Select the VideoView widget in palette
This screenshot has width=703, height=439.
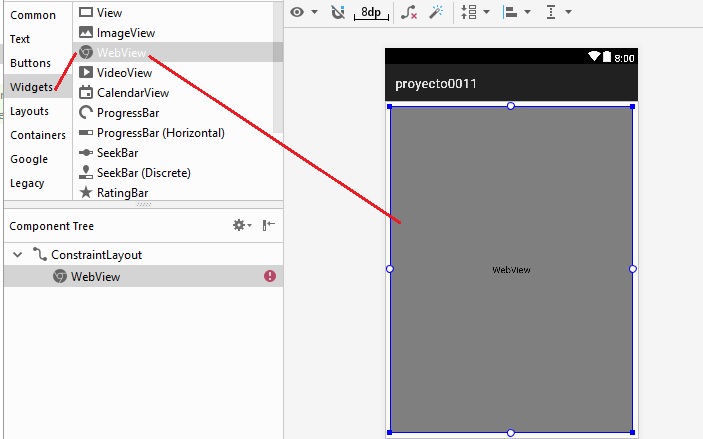click(x=124, y=72)
